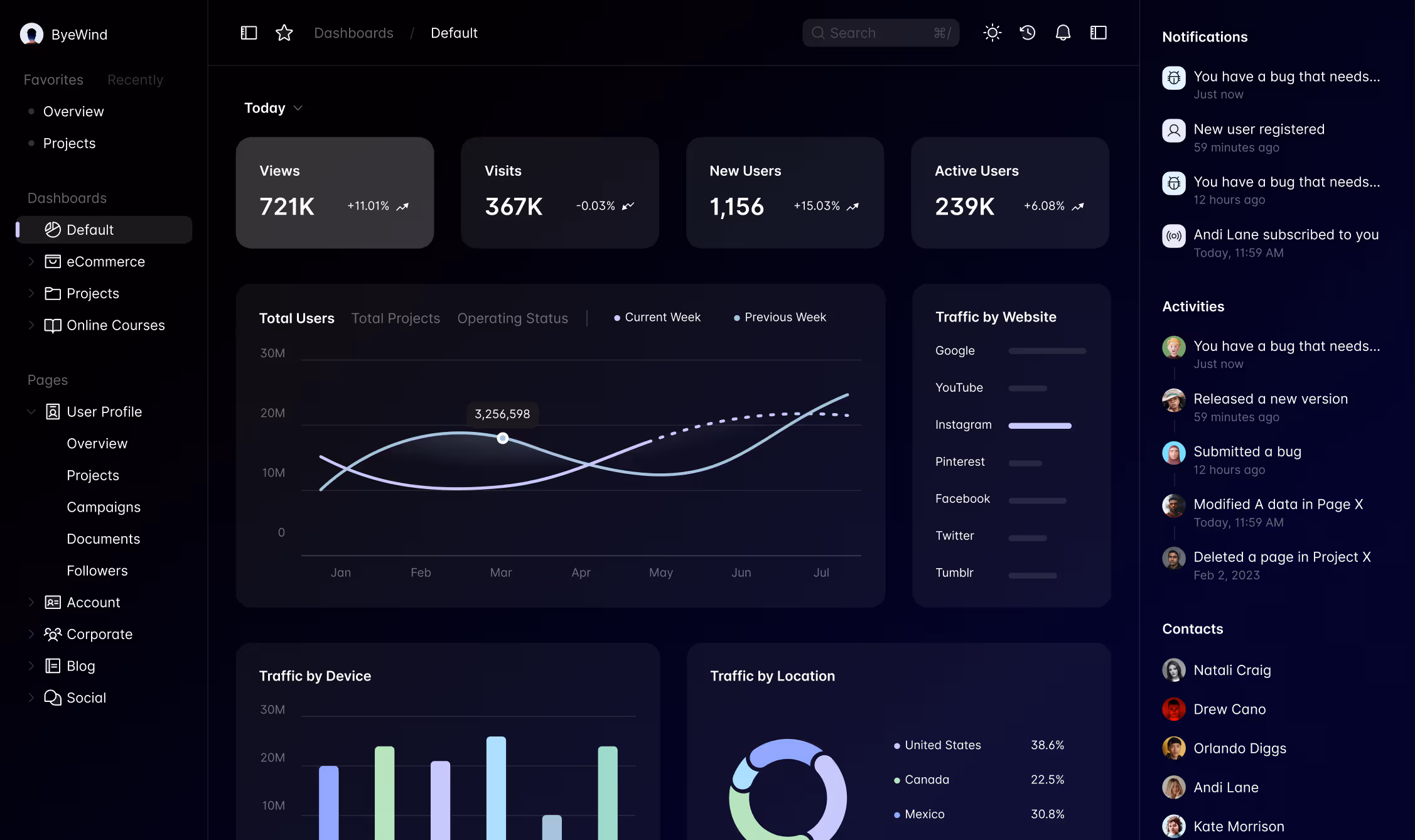The image size is (1415, 840).
Task: Toggle the right sidebar panel icon
Action: (1098, 33)
